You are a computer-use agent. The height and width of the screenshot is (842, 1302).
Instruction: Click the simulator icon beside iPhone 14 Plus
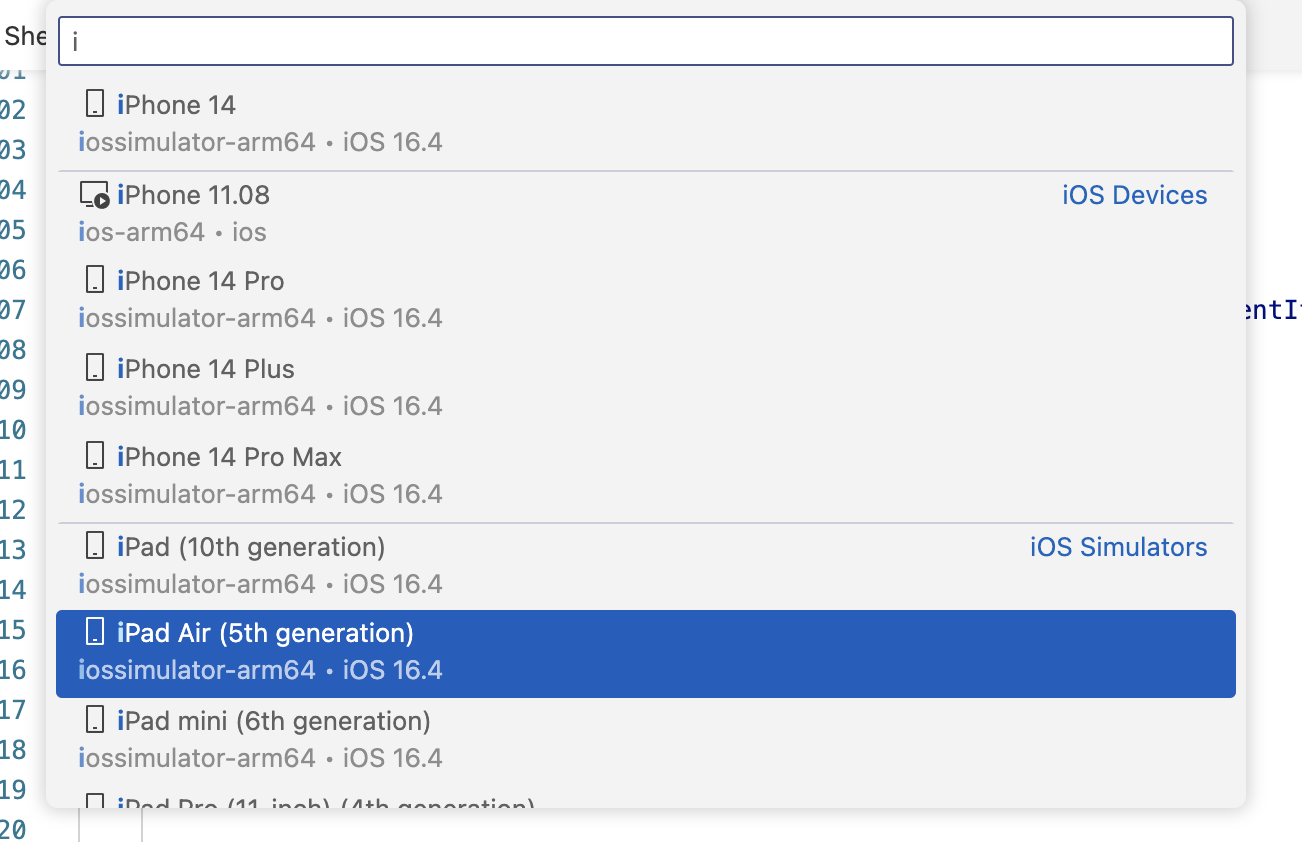coord(95,366)
